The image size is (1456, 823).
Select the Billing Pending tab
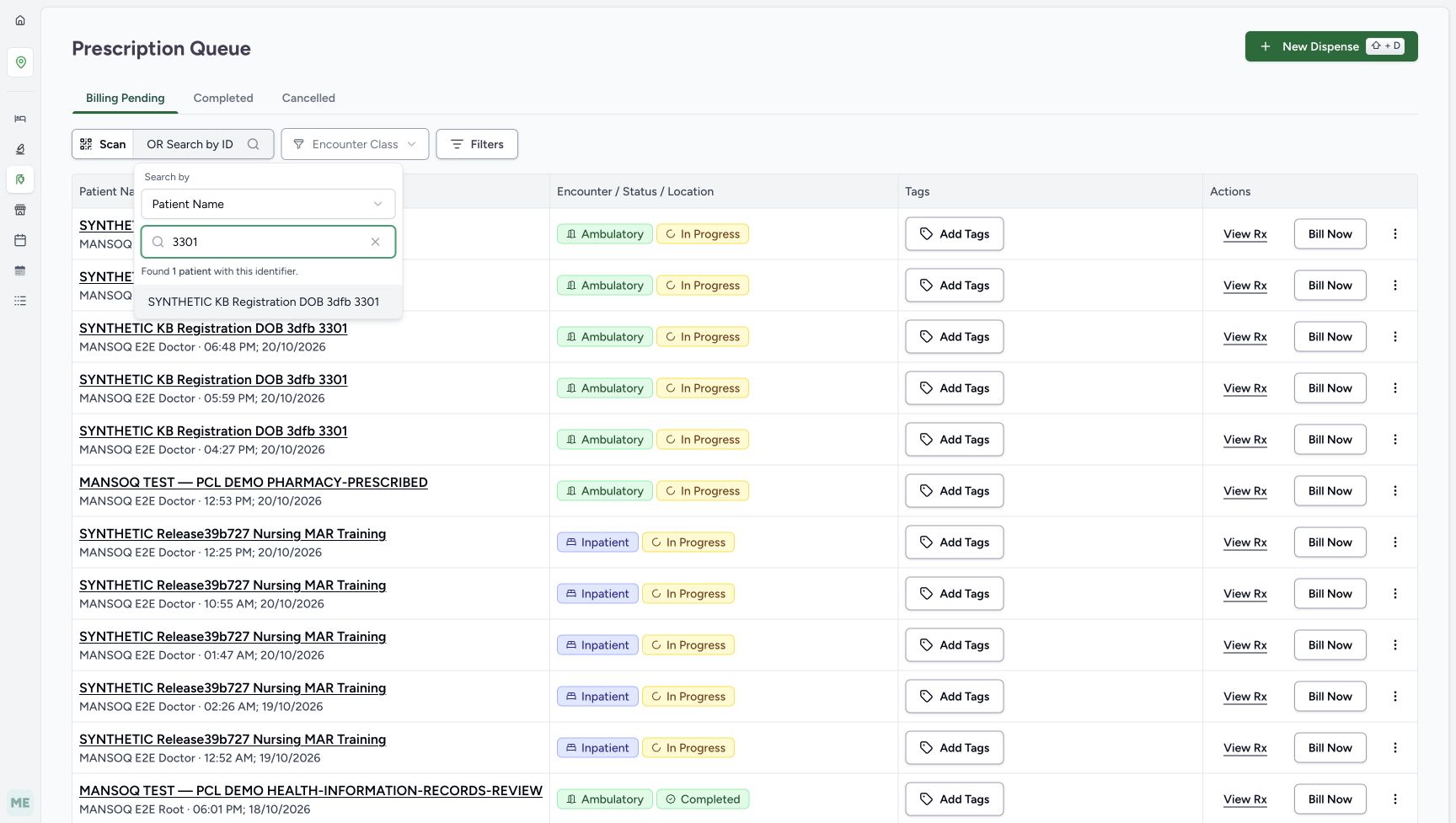(x=126, y=98)
